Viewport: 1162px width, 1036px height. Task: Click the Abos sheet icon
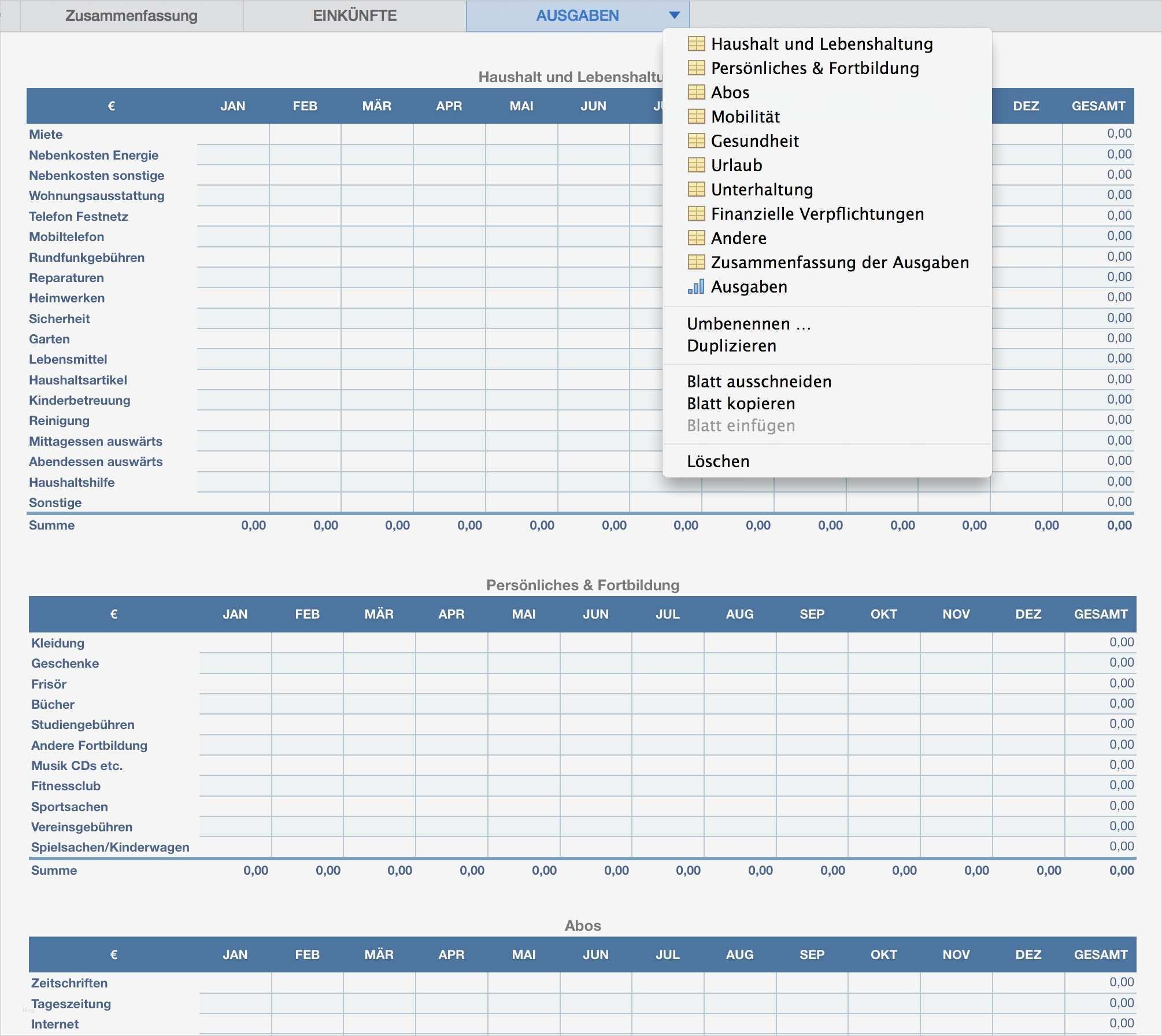coord(695,92)
